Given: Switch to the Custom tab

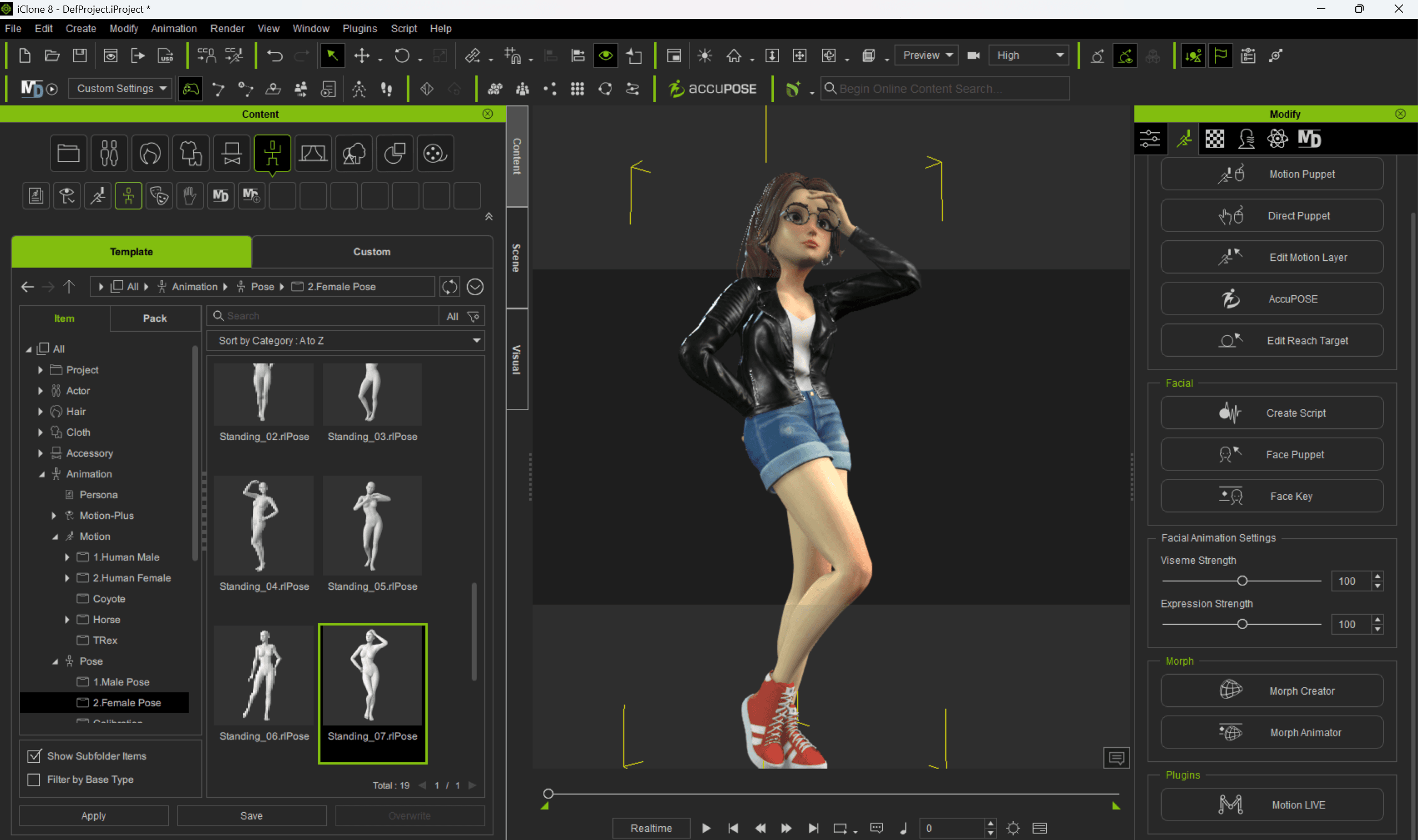Looking at the screenshot, I should click(x=372, y=252).
